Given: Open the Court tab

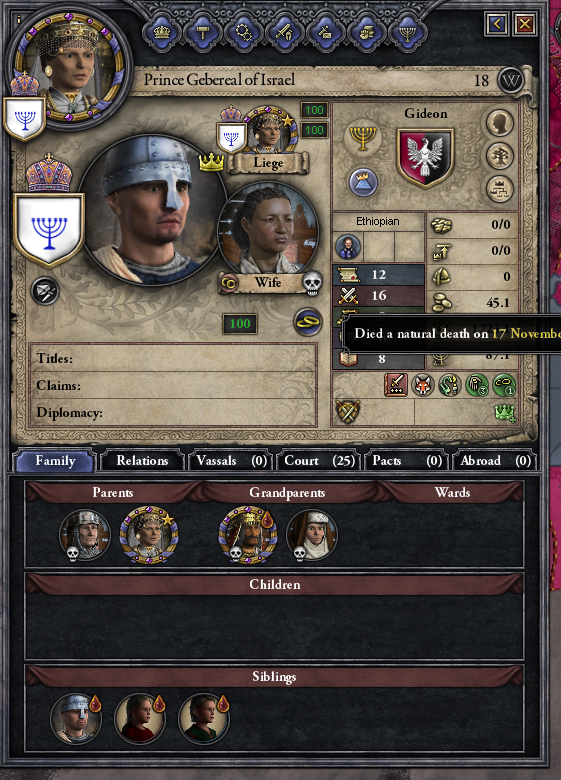Looking at the screenshot, I should click(x=319, y=461).
